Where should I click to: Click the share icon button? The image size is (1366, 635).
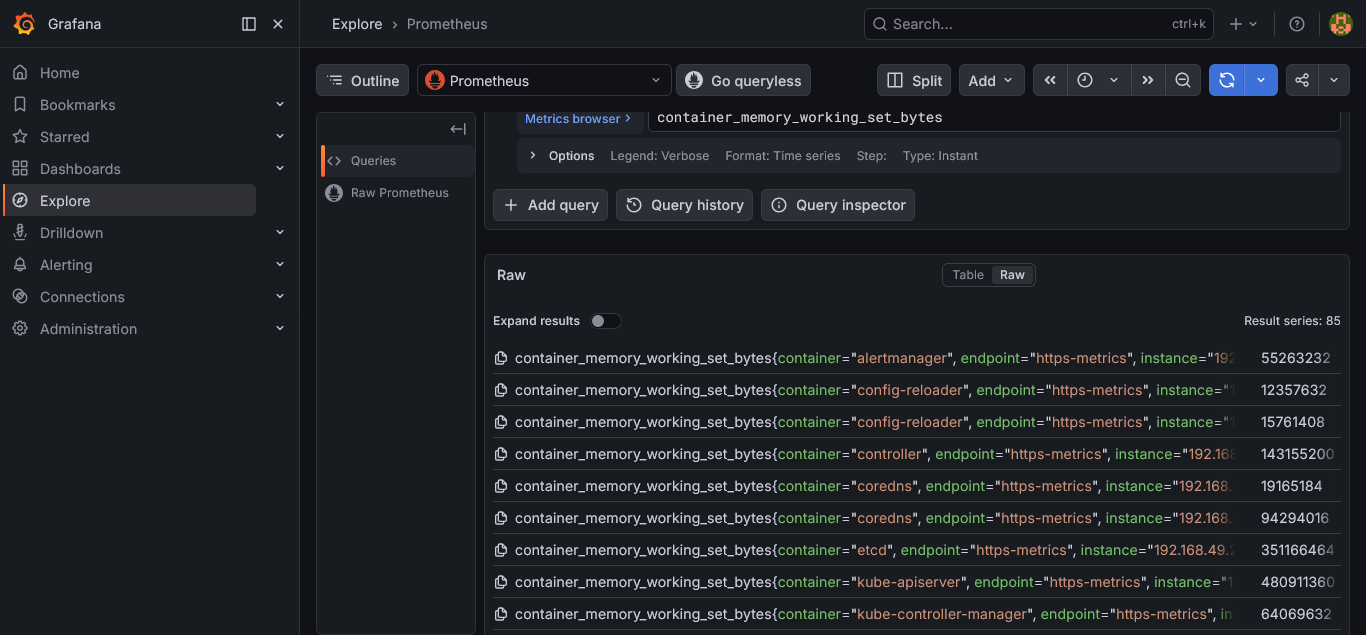point(1302,81)
